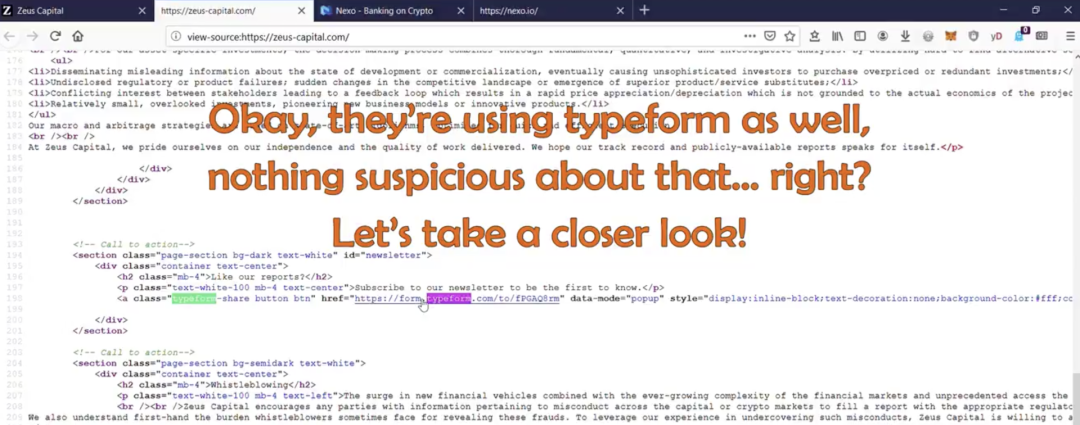Click the typeform.com link in source
This screenshot has width=1080, height=425.
(x=458, y=298)
